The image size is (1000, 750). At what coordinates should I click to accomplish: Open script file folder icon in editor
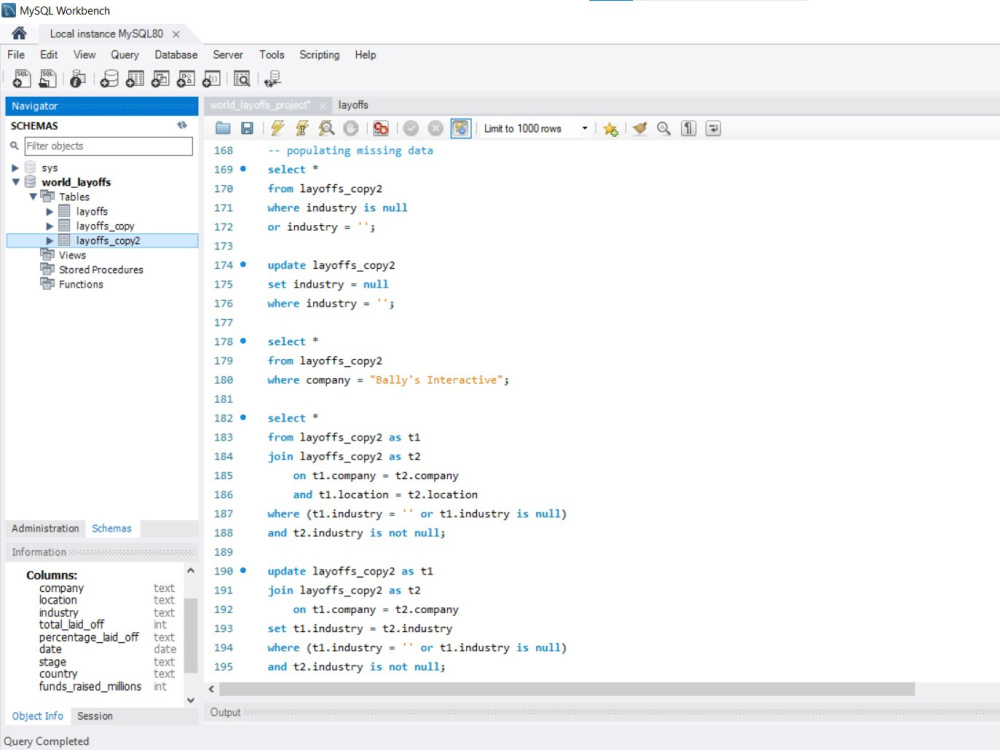[x=223, y=128]
